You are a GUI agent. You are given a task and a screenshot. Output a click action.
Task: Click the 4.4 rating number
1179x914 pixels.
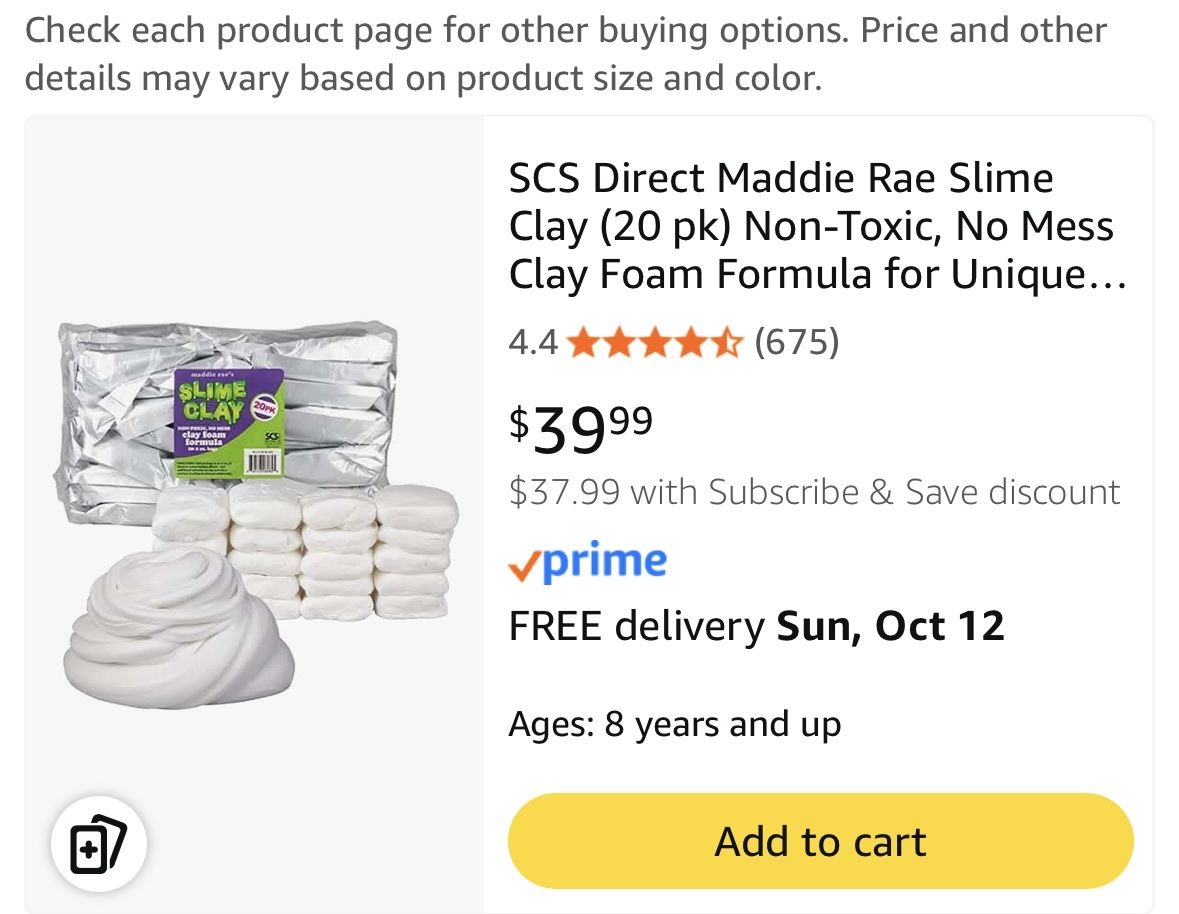532,343
